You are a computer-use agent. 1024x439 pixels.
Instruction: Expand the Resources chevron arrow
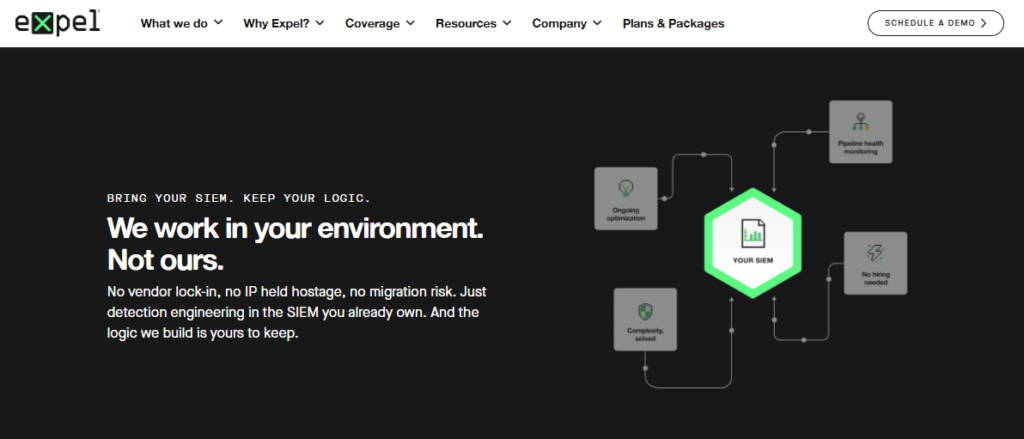(x=508, y=22)
